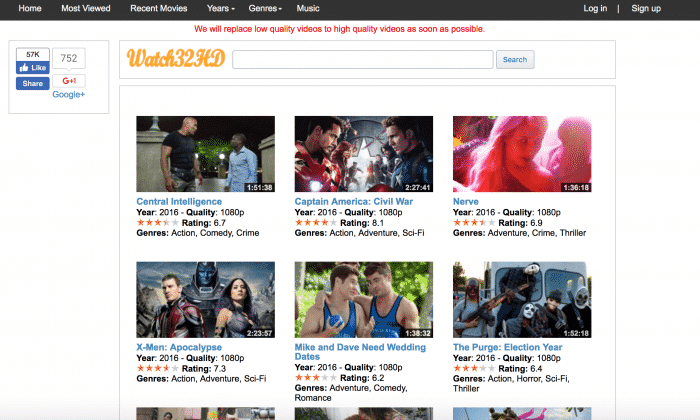Viewport: 700px width, 420px height.
Task: Click the red low quality videos notice
Action: tap(339, 29)
